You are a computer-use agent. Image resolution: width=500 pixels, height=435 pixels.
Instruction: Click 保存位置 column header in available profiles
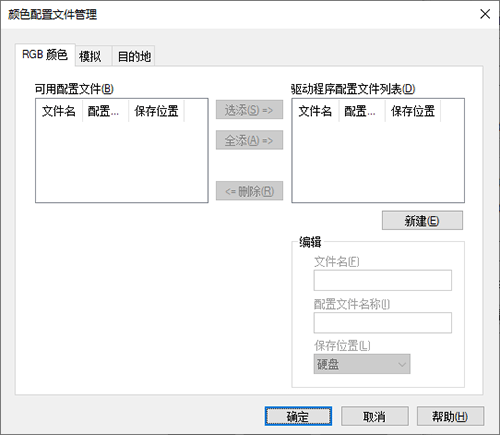(x=156, y=111)
